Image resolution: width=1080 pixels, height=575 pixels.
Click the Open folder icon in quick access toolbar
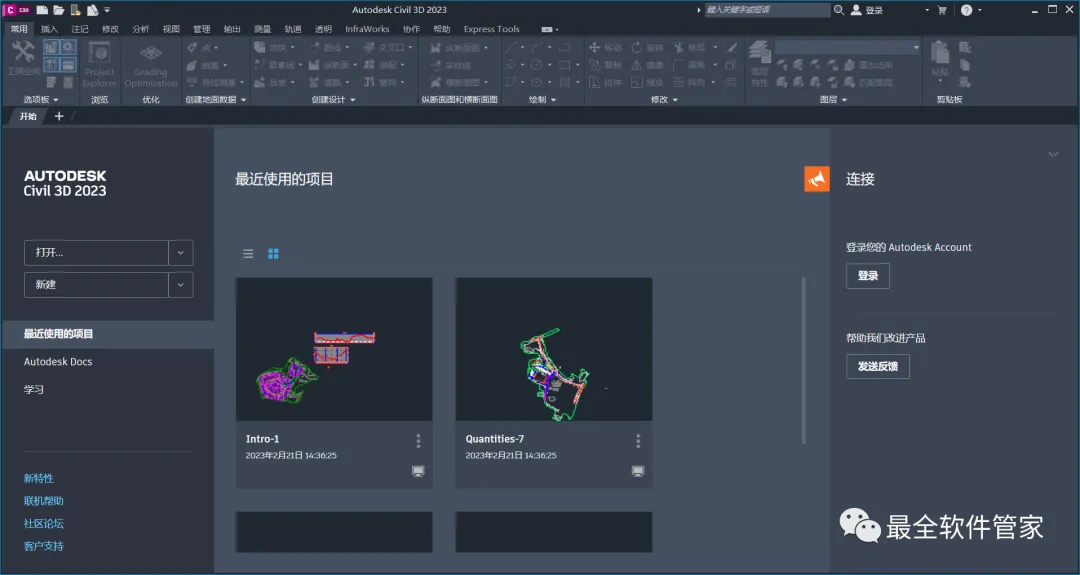(59, 10)
